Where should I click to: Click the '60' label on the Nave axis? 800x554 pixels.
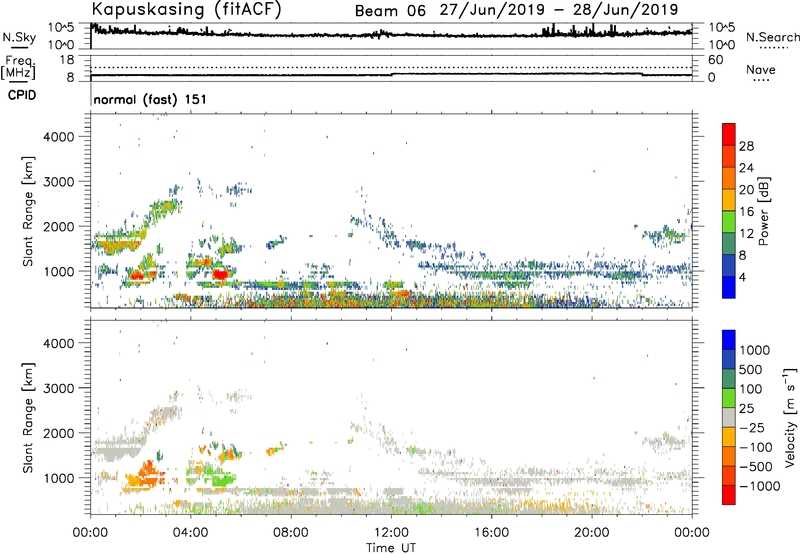(715, 60)
